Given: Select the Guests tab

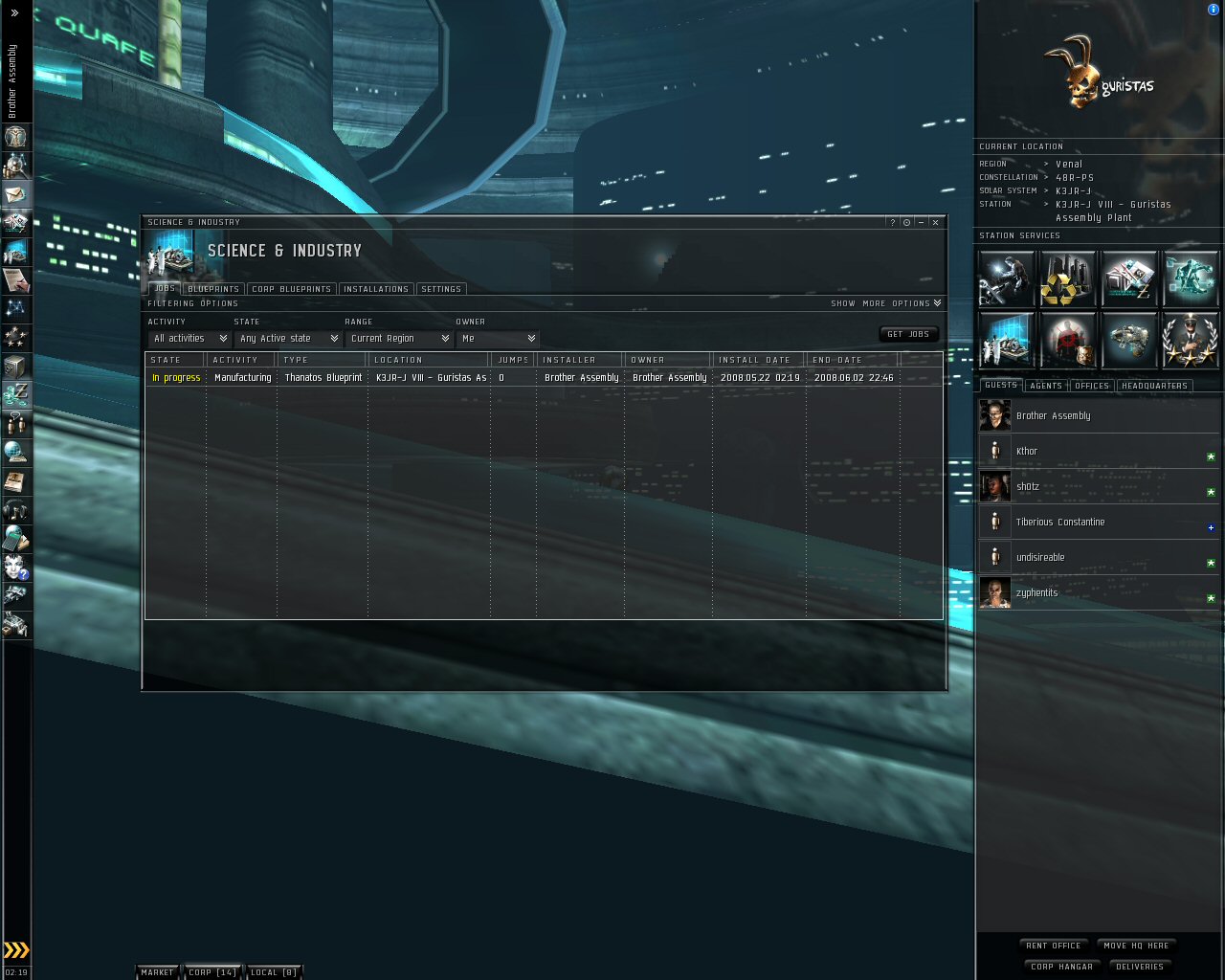Looking at the screenshot, I should point(1001,385).
